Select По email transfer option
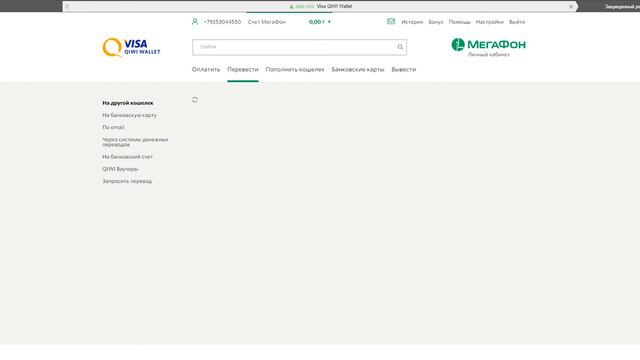The height and width of the screenshot is (360, 640). pos(113,127)
